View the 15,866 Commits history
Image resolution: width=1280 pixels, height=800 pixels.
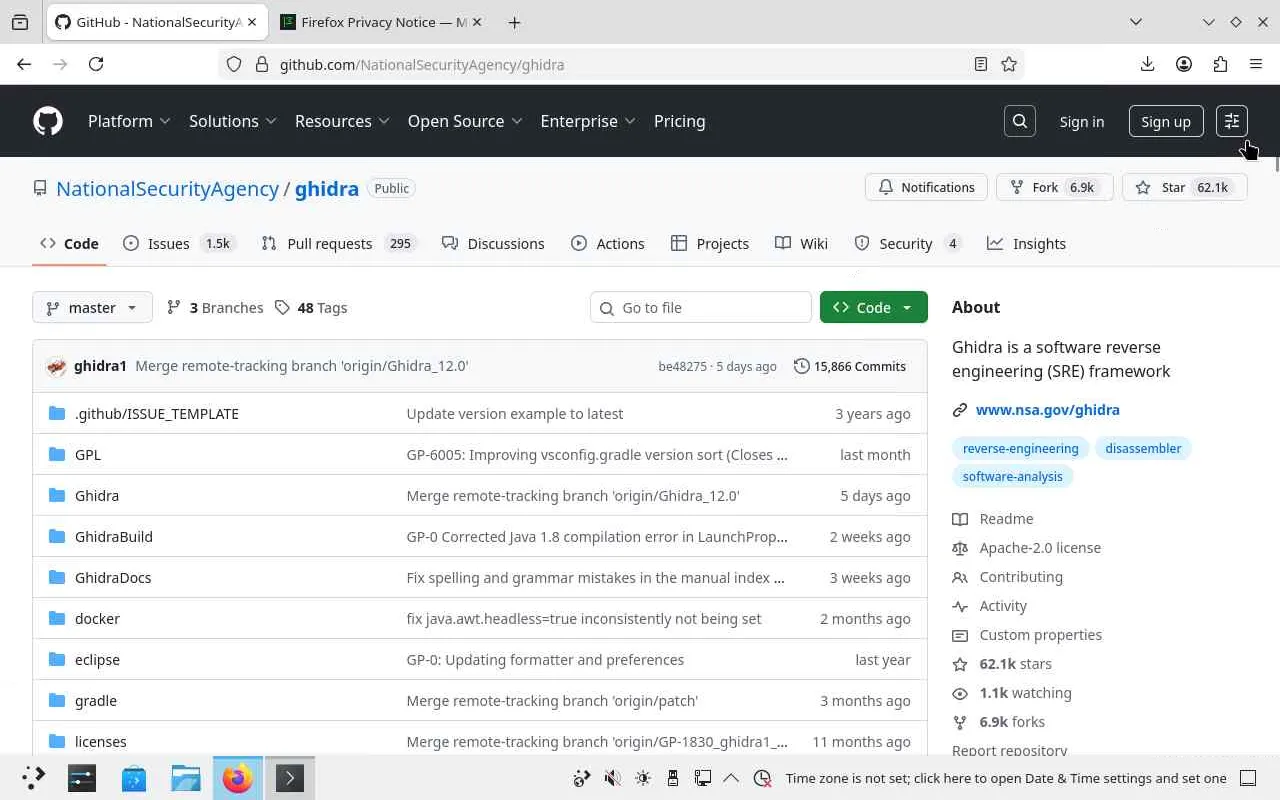point(850,366)
